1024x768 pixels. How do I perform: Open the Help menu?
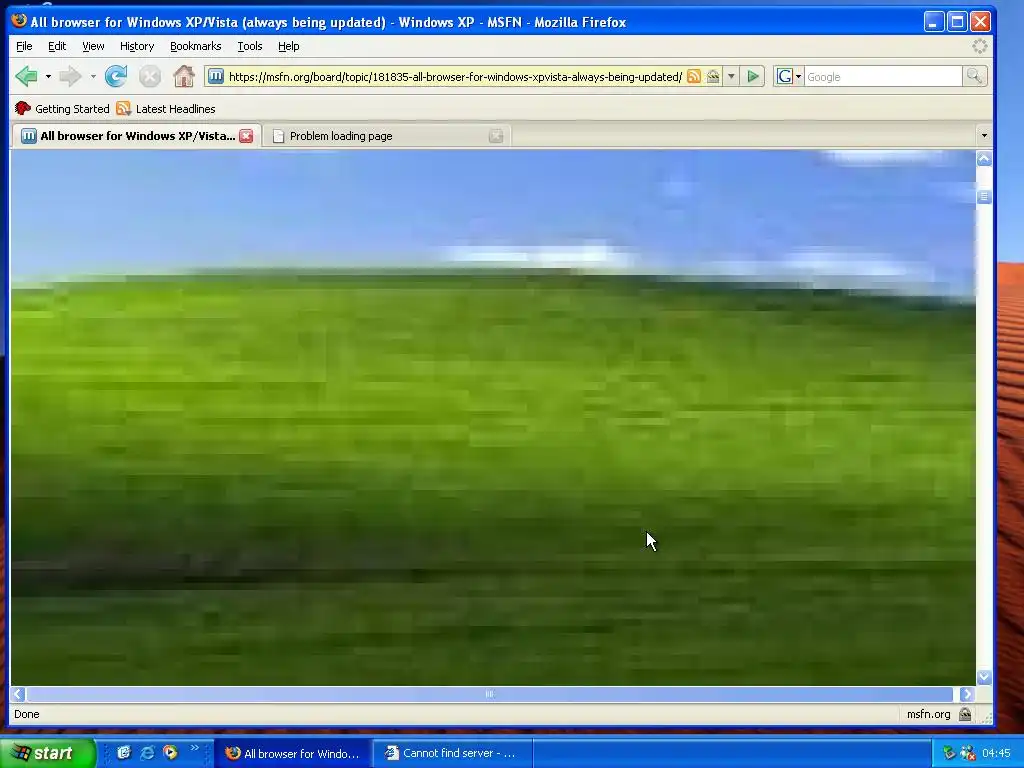288,46
